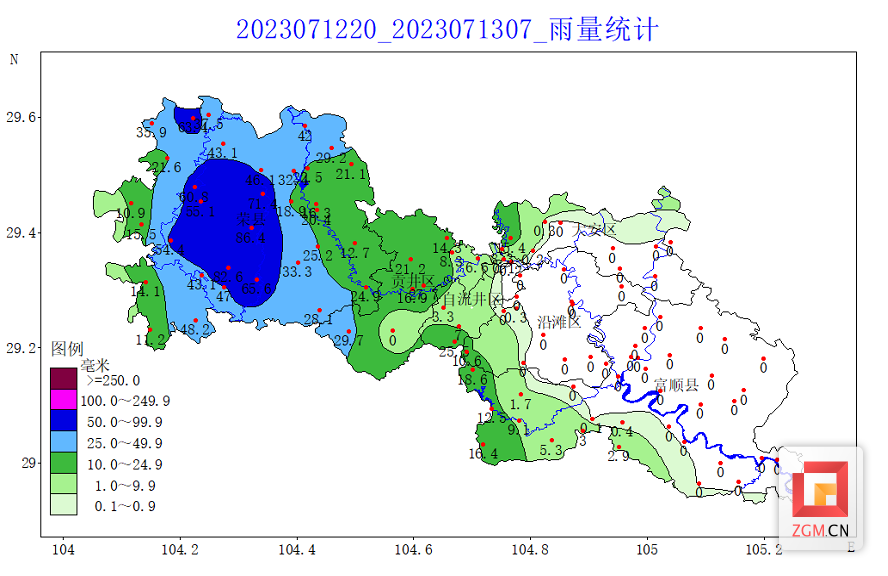
Task: Click the dark blue 50.0~99.9 legend swatch
Action: pyautogui.click(x=63, y=421)
